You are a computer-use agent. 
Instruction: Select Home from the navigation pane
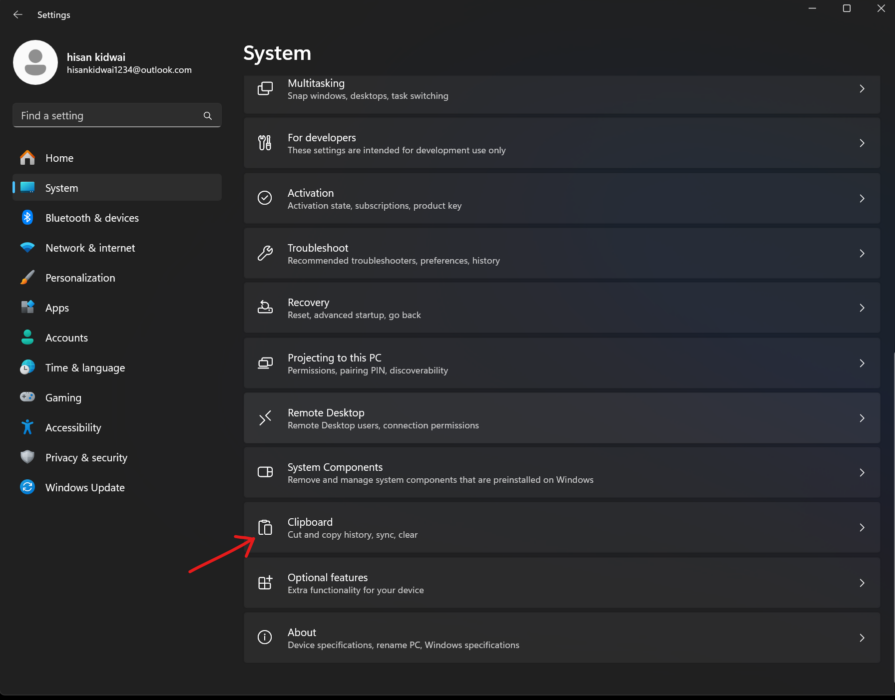(59, 158)
